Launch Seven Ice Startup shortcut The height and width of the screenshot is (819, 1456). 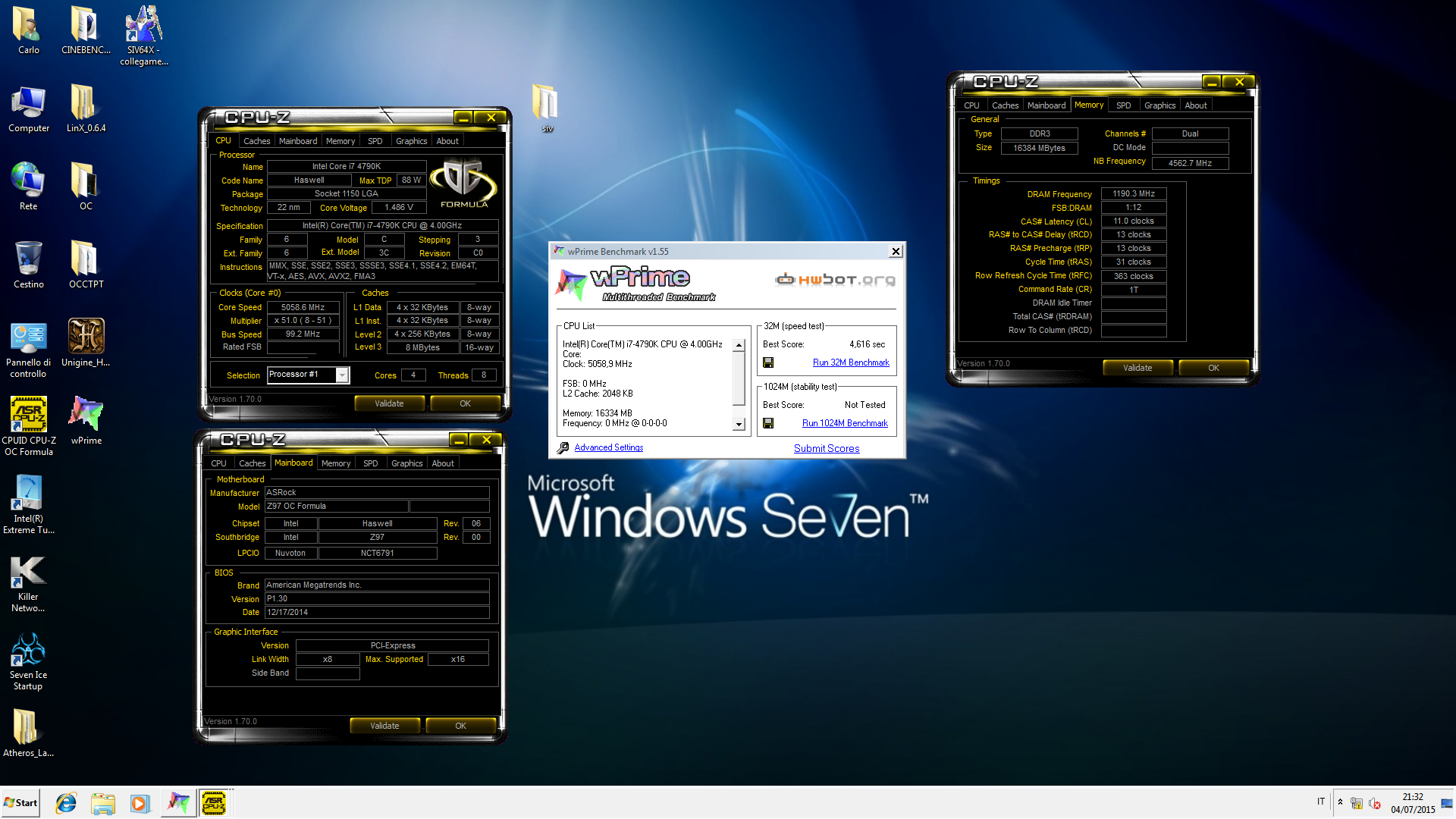(x=28, y=661)
